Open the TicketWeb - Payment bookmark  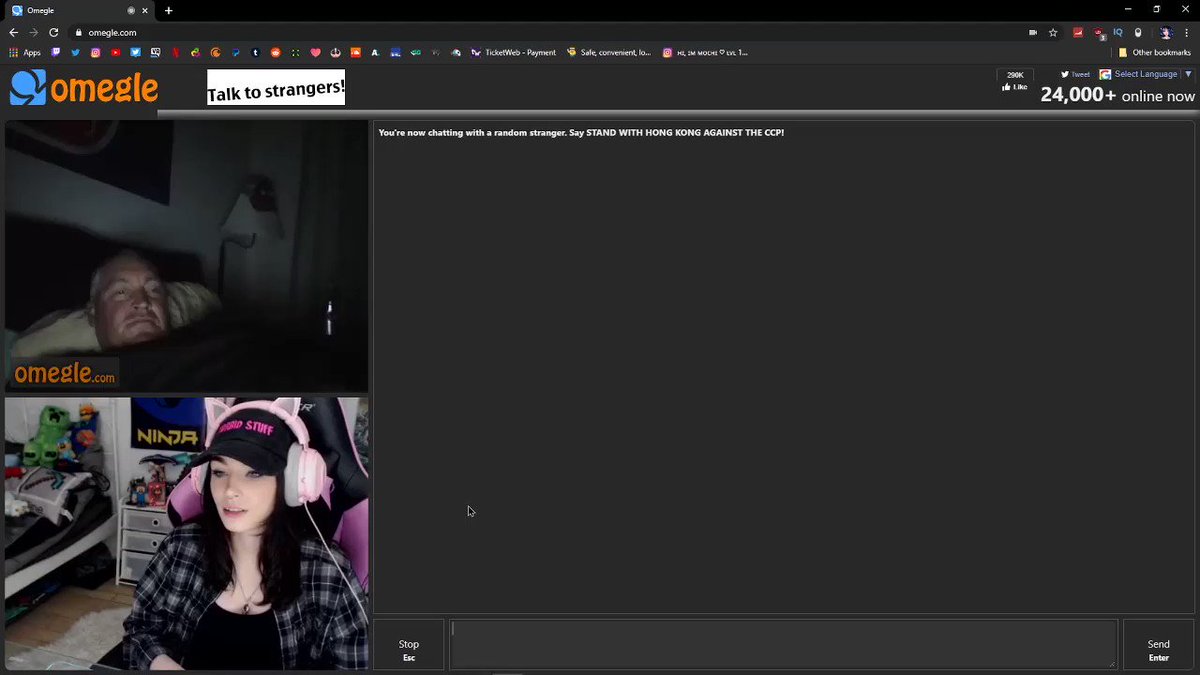coord(514,52)
